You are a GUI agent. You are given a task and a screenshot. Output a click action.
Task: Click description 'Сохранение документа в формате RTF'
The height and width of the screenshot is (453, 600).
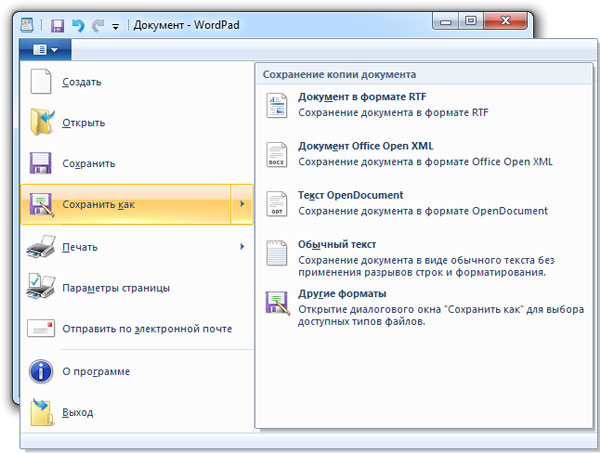(393, 113)
